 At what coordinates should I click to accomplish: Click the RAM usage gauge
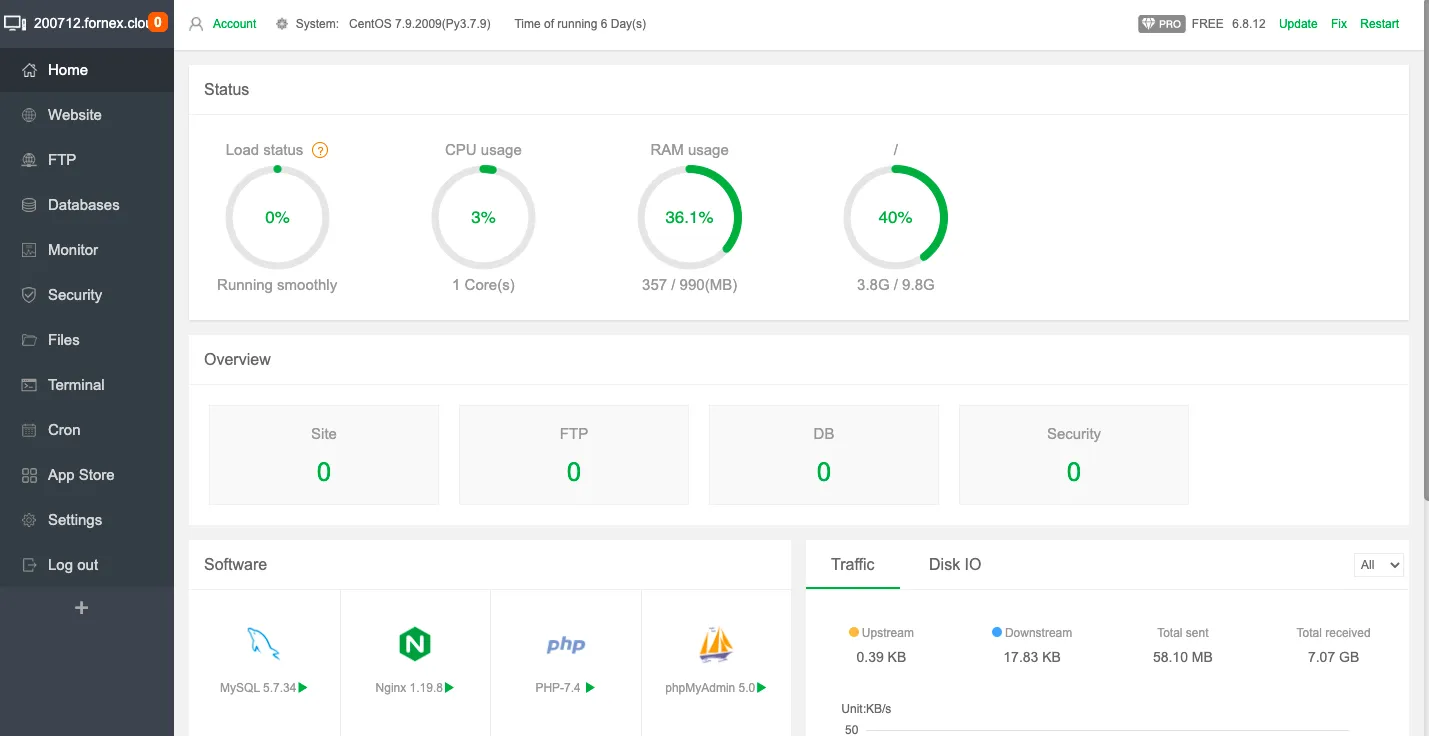689,217
